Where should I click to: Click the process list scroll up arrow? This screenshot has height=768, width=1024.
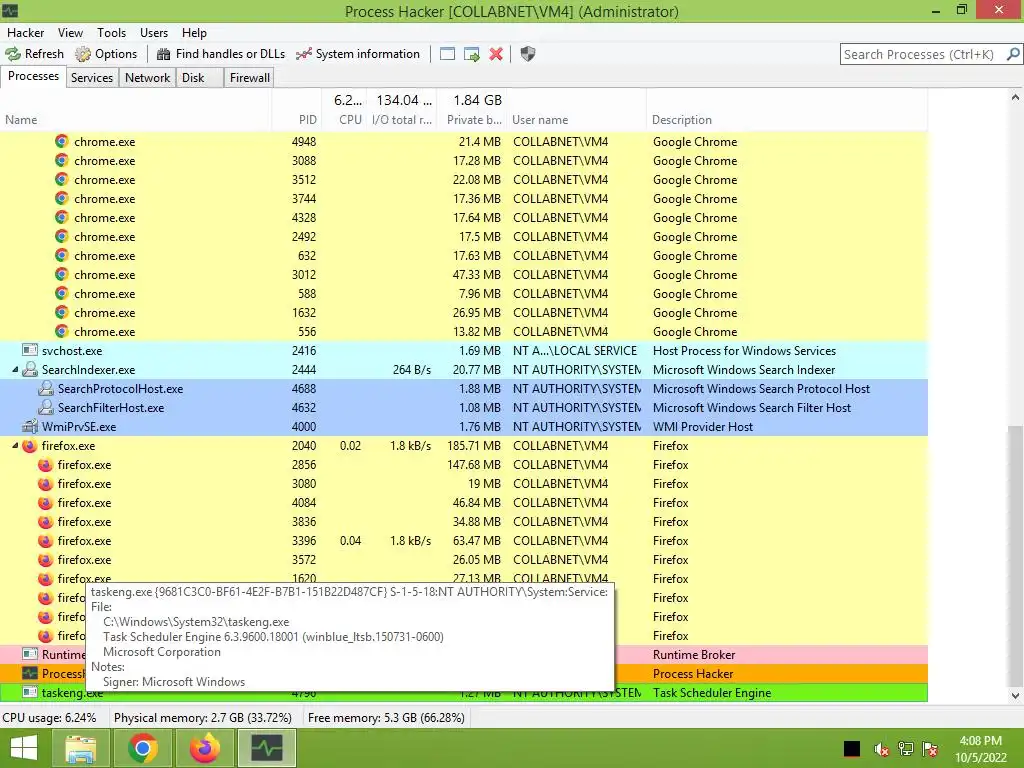1015,97
